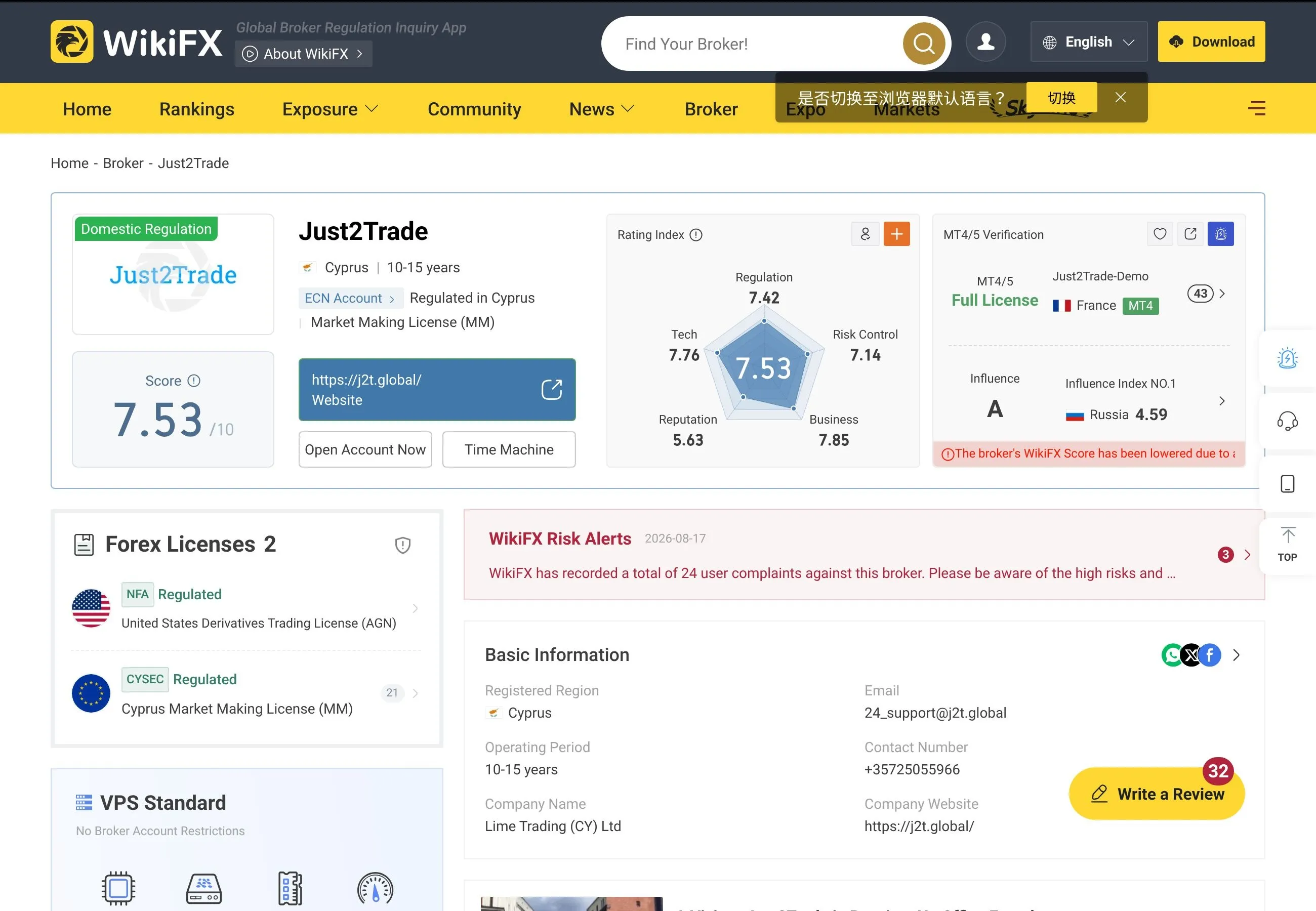
Task: Click the shield icon in Forex Licenses
Action: [403, 545]
